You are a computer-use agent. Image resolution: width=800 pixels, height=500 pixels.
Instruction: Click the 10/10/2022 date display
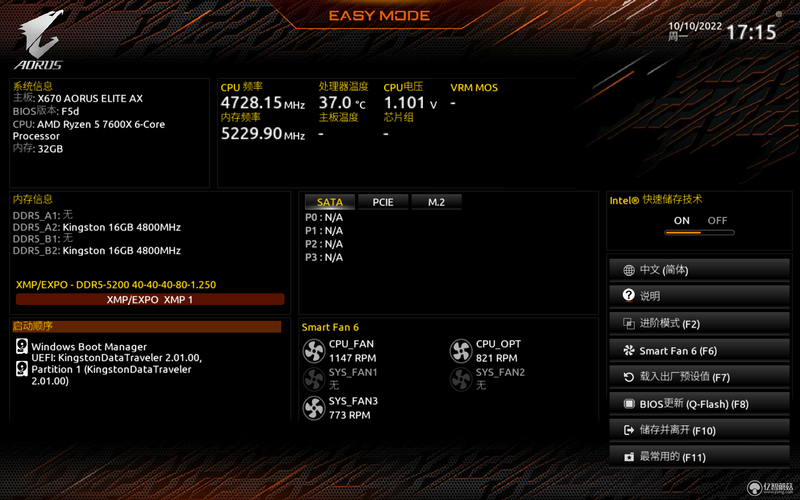[695, 27]
